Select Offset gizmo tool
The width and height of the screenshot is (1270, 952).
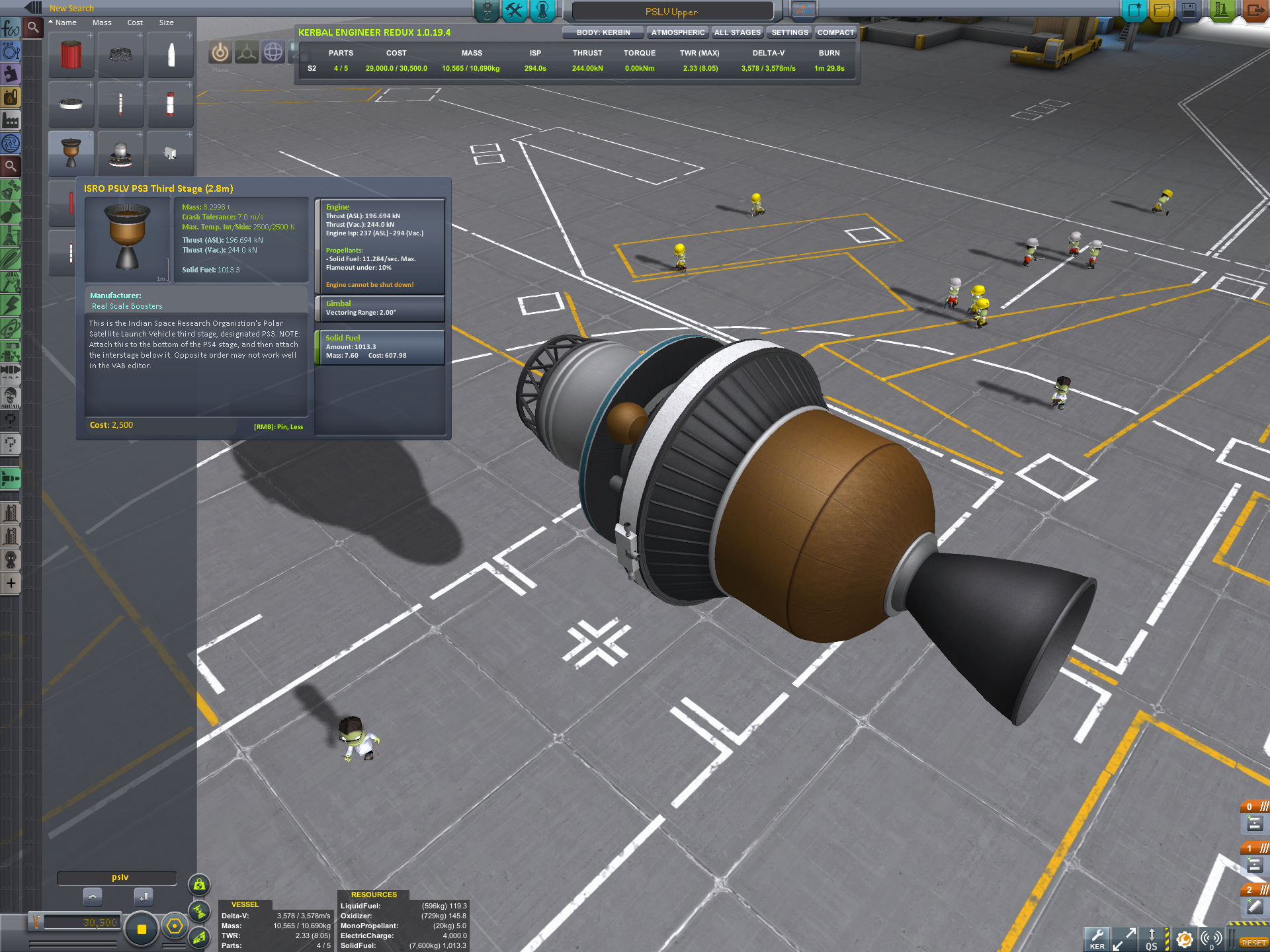coord(247,52)
